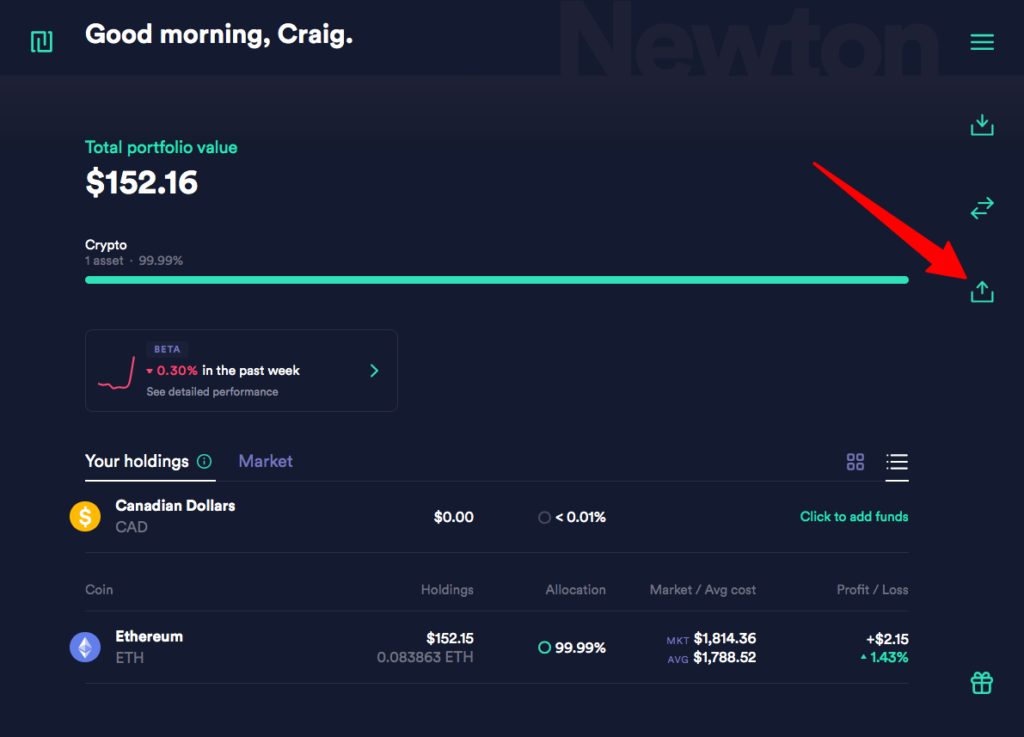Click the Good morning, Craig greeting
The height and width of the screenshot is (737, 1024).
point(219,35)
